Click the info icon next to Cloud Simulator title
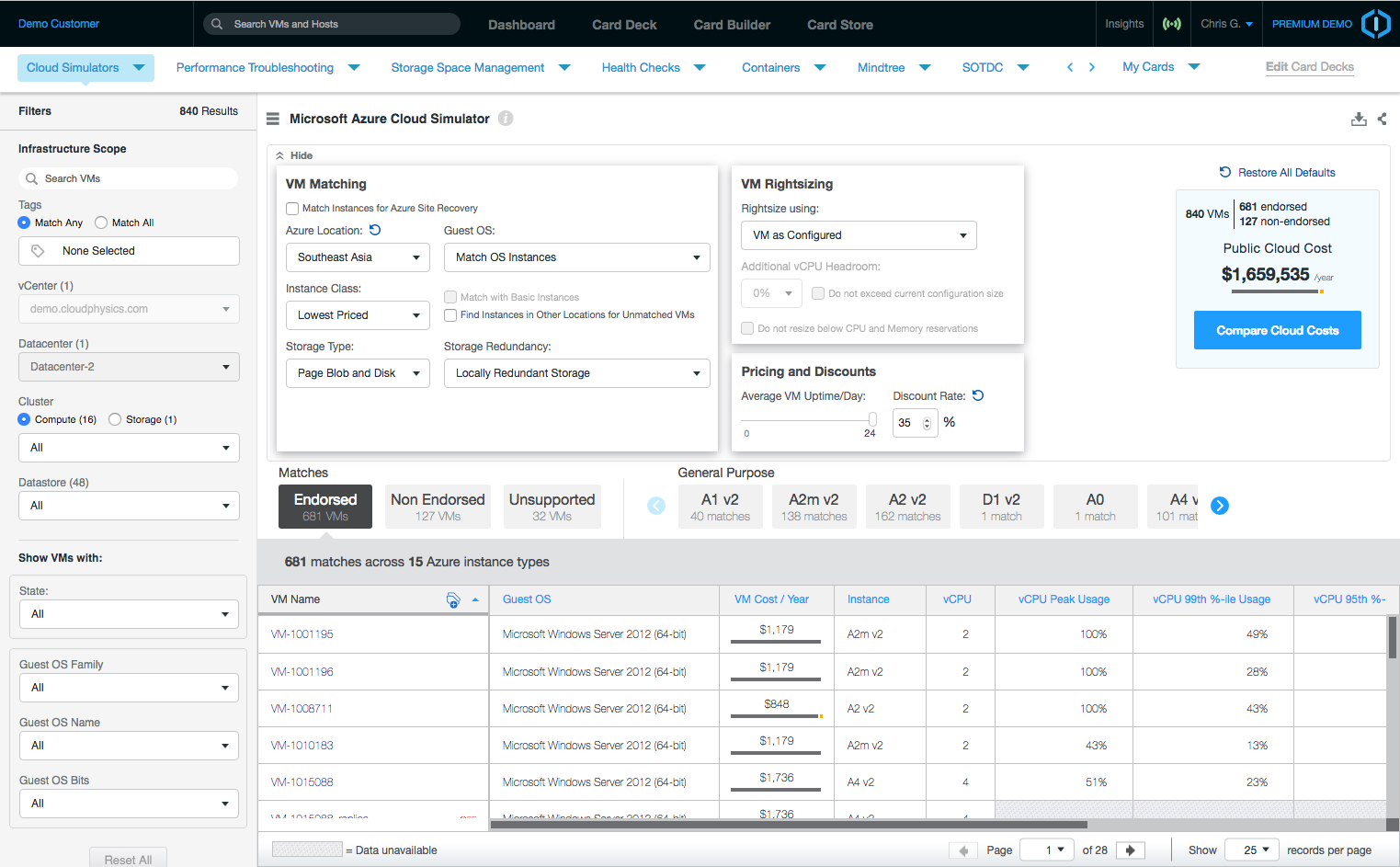This screenshot has width=1400, height=867. [506, 119]
